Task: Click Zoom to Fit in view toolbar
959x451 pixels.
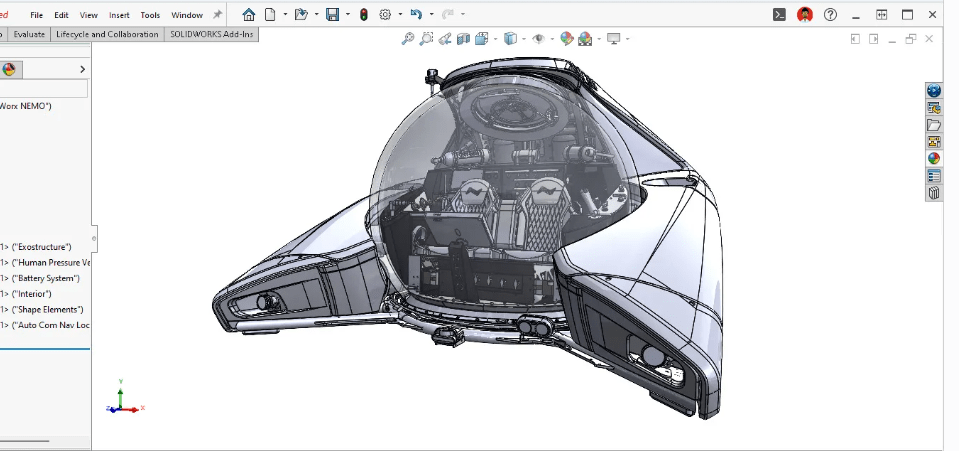Action: (x=407, y=39)
